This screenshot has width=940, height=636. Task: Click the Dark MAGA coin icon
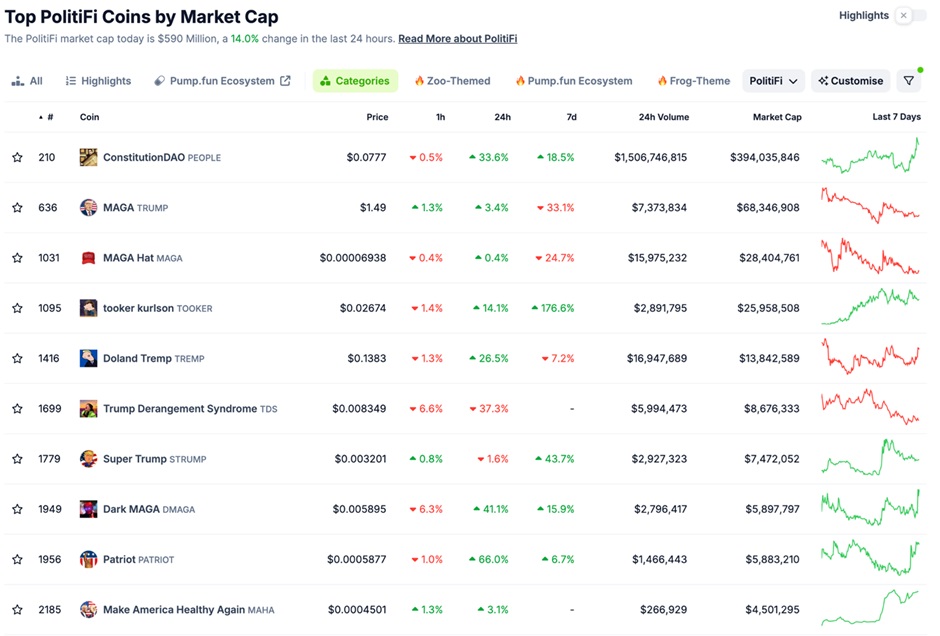pos(88,509)
